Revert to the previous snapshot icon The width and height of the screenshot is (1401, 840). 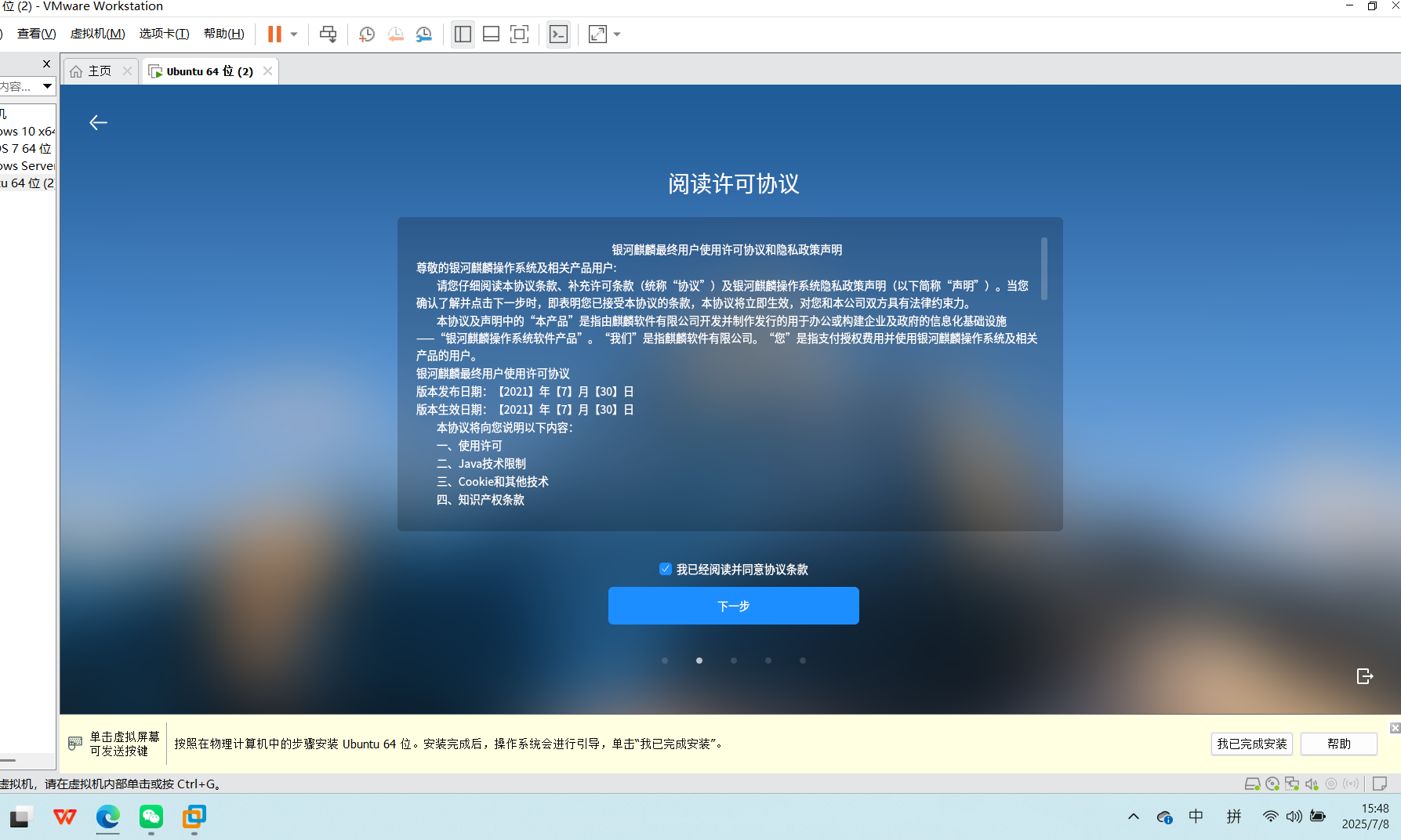click(396, 34)
